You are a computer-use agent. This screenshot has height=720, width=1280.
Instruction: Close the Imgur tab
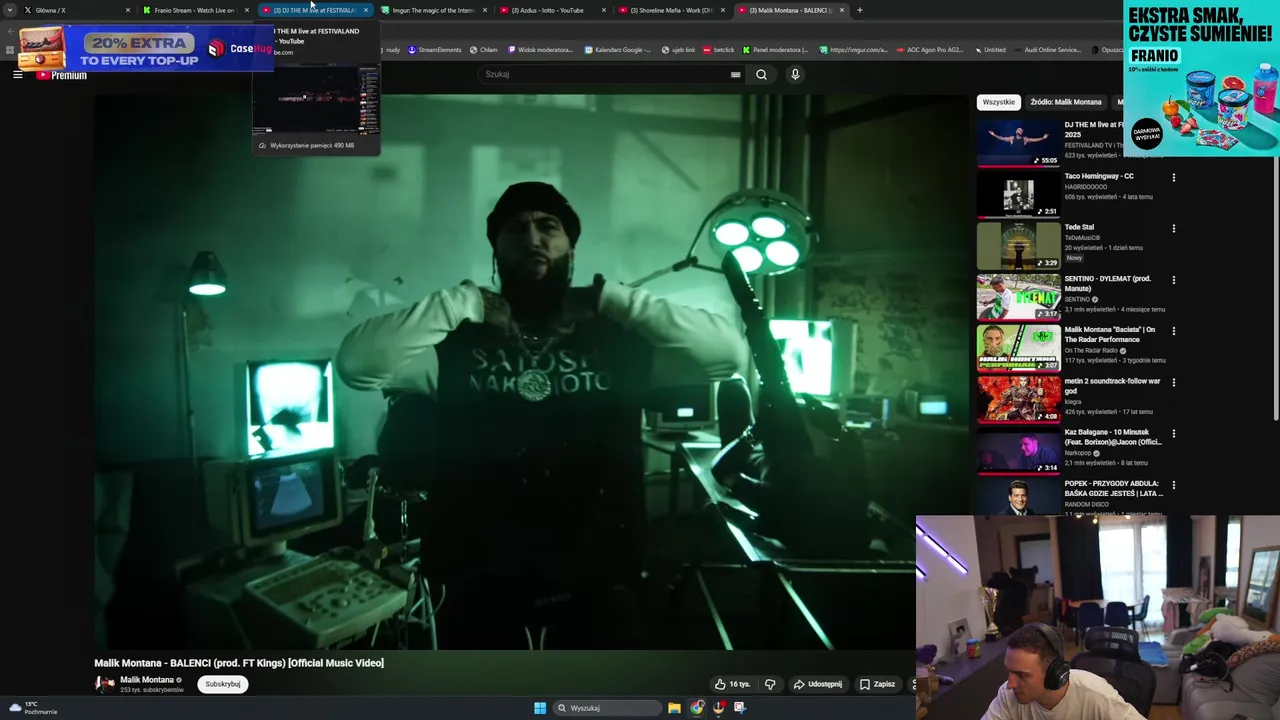coord(485,10)
